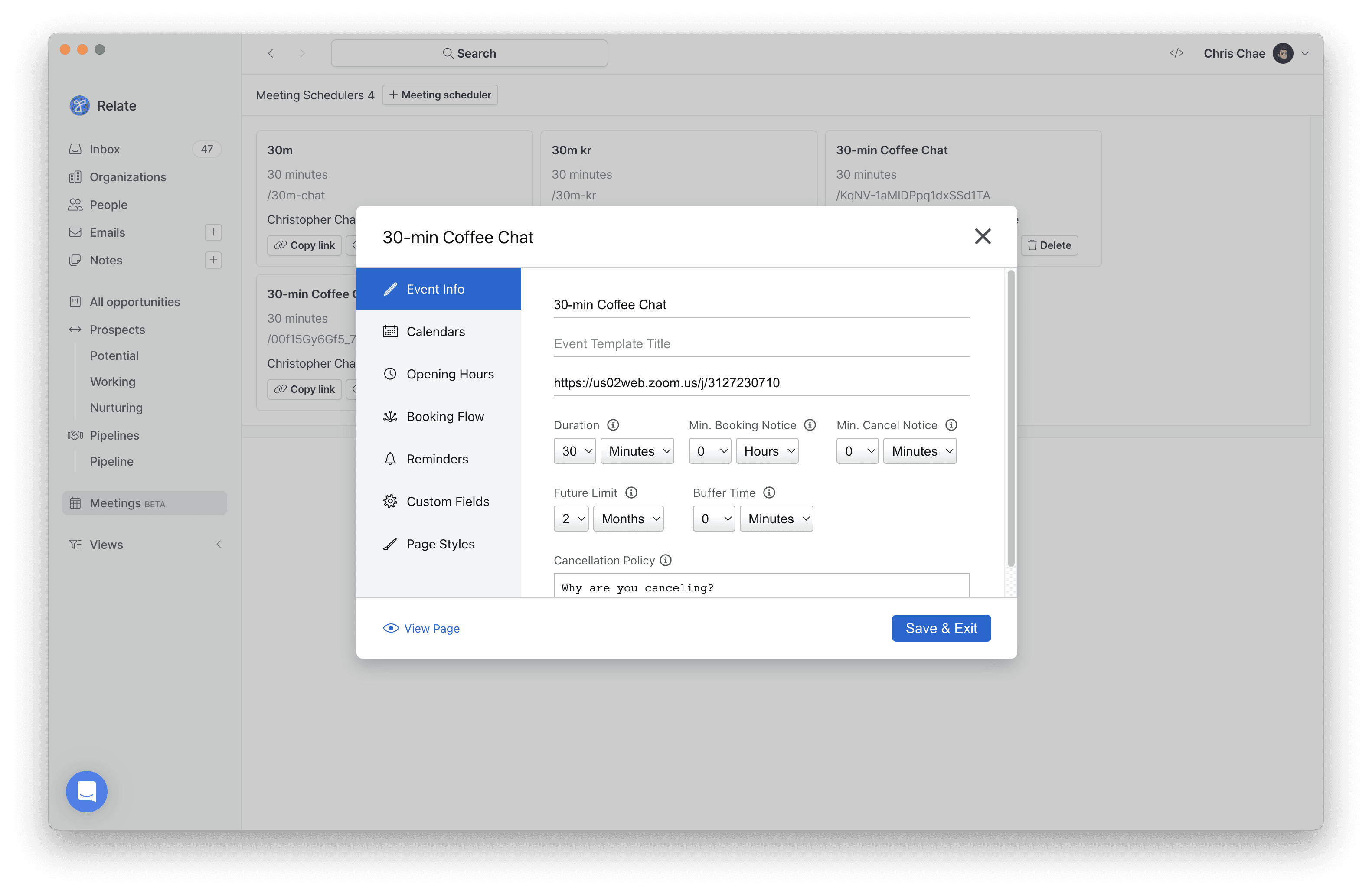The width and height of the screenshot is (1372, 894).
Task: Click the Buffer Time info icon
Action: coord(769,492)
